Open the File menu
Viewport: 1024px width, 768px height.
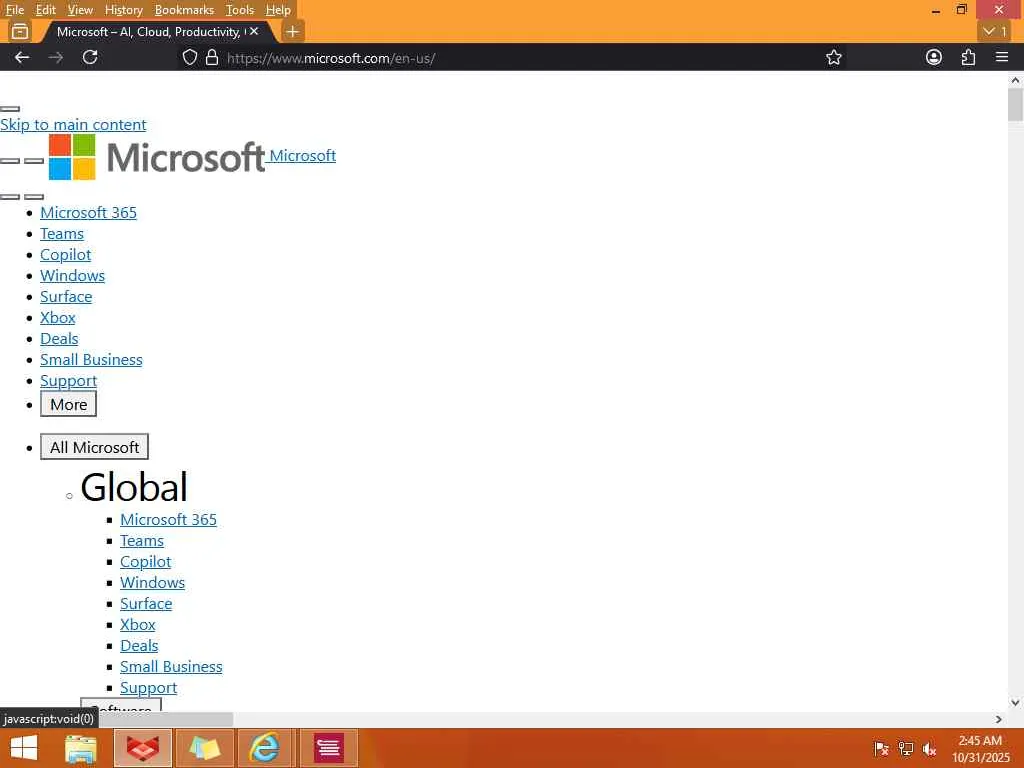[14, 10]
